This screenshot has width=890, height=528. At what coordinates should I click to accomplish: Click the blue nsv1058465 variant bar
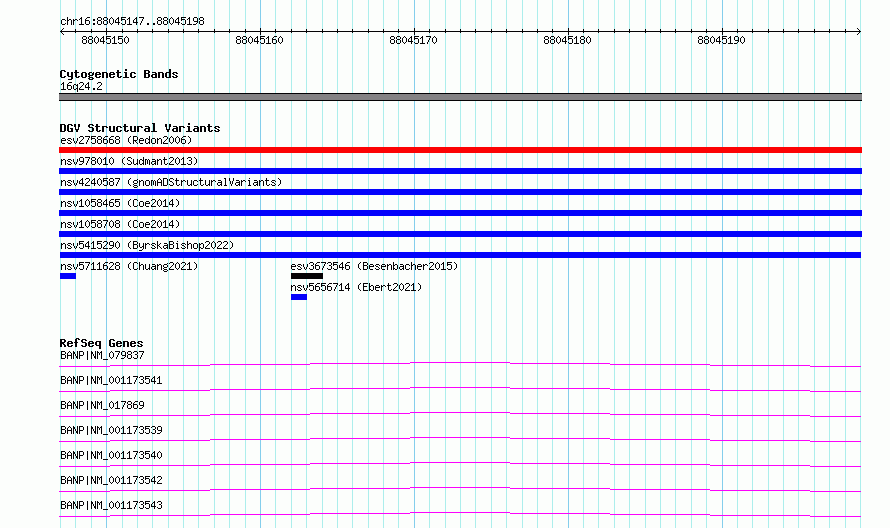460,213
